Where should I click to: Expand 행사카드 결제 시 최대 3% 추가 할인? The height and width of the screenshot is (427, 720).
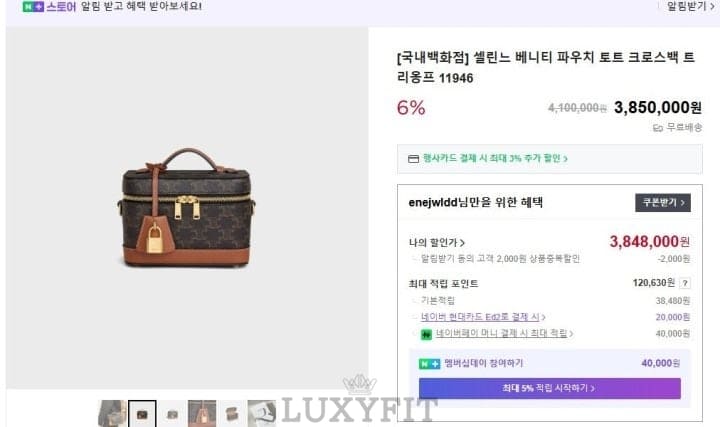(x=495, y=158)
